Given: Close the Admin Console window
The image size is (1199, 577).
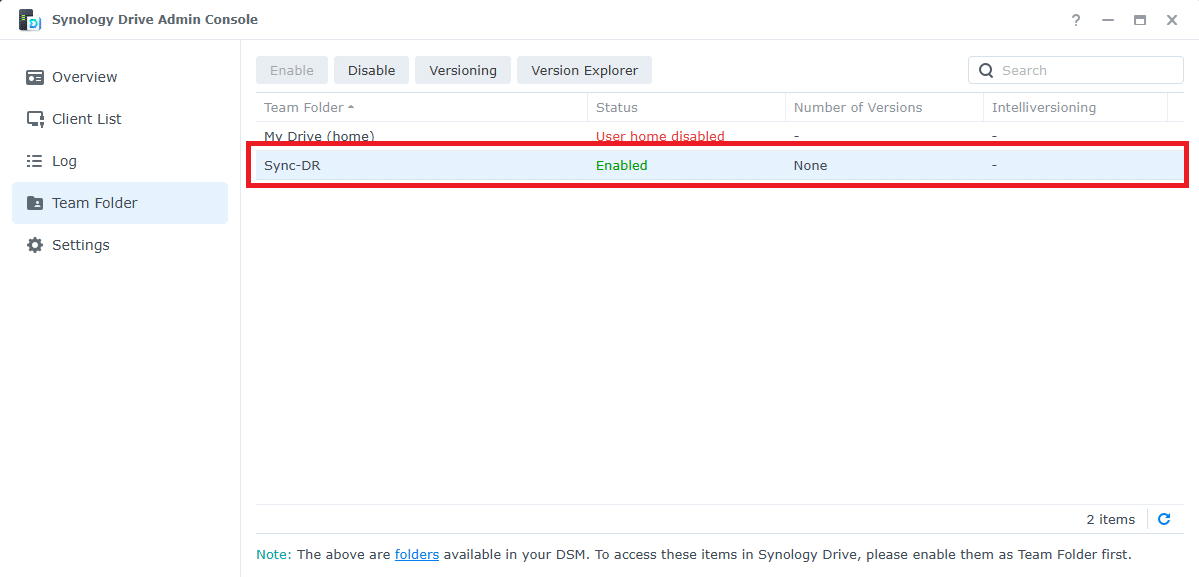Looking at the screenshot, I should point(1171,20).
